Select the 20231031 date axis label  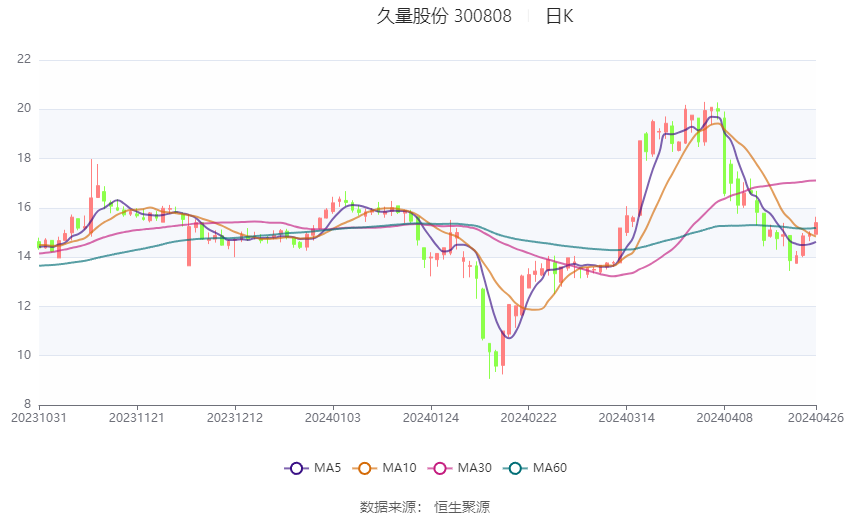(39, 418)
